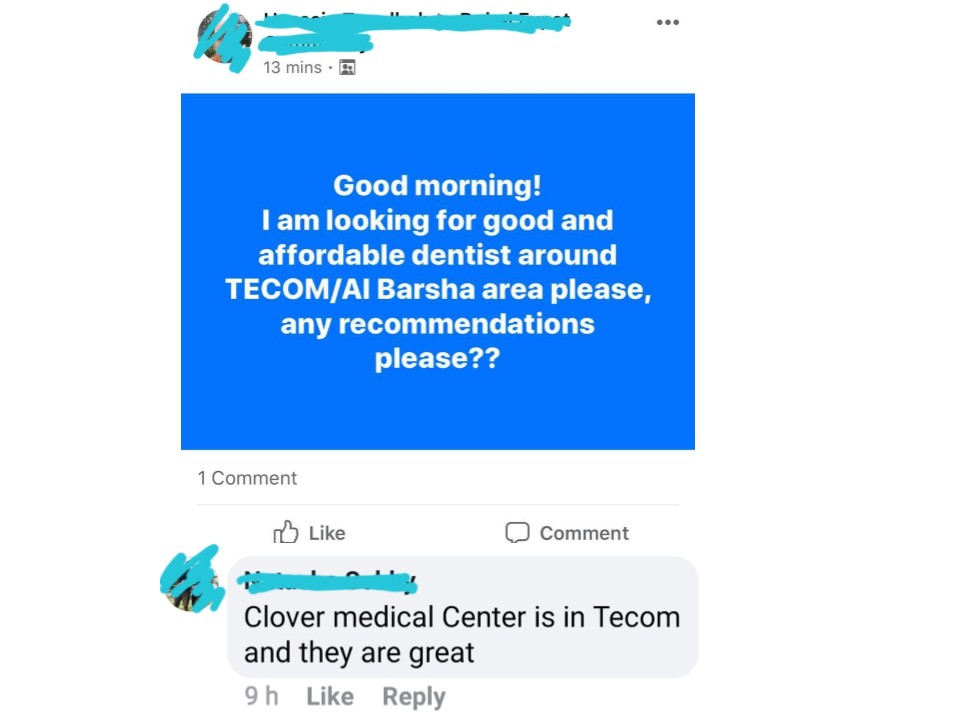Screen dimensions: 960x720
Task: Like the Clover medical Center comment
Action: pos(330,696)
